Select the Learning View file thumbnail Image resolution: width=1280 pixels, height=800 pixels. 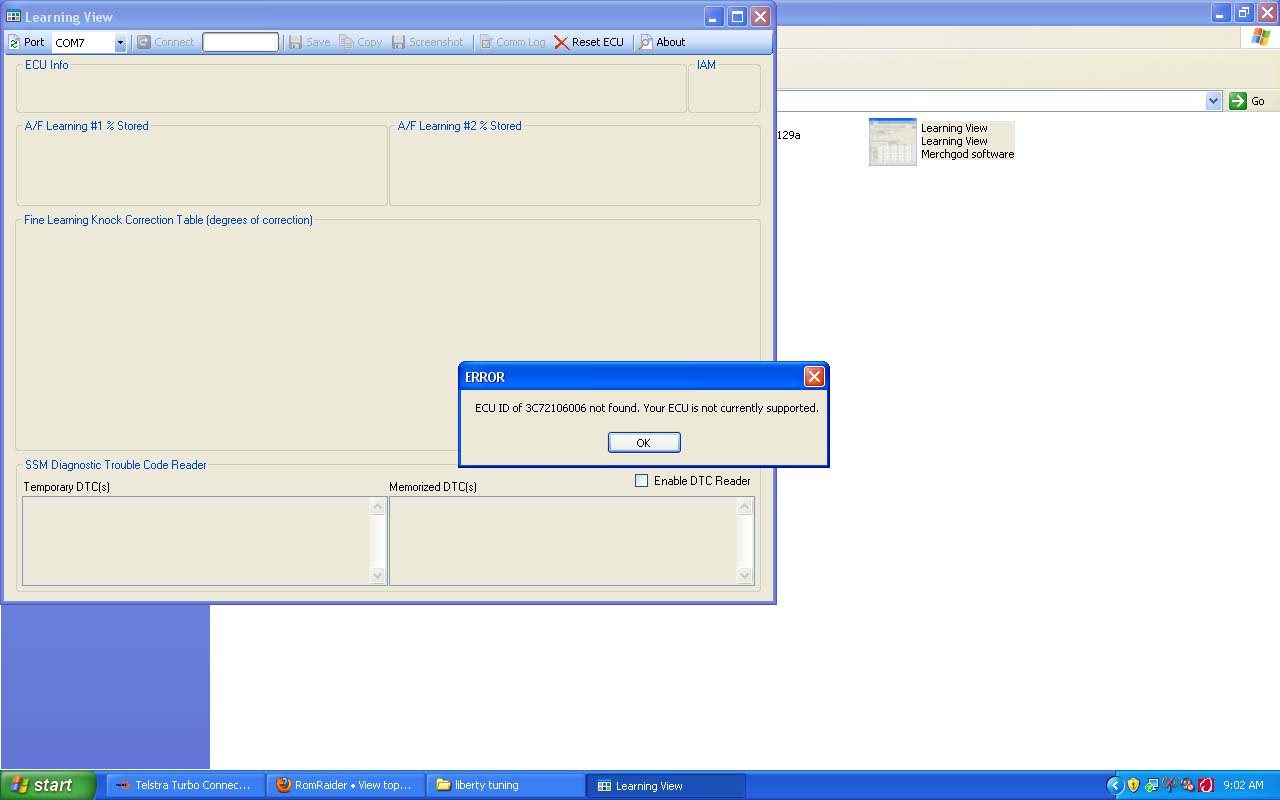click(x=892, y=142)
